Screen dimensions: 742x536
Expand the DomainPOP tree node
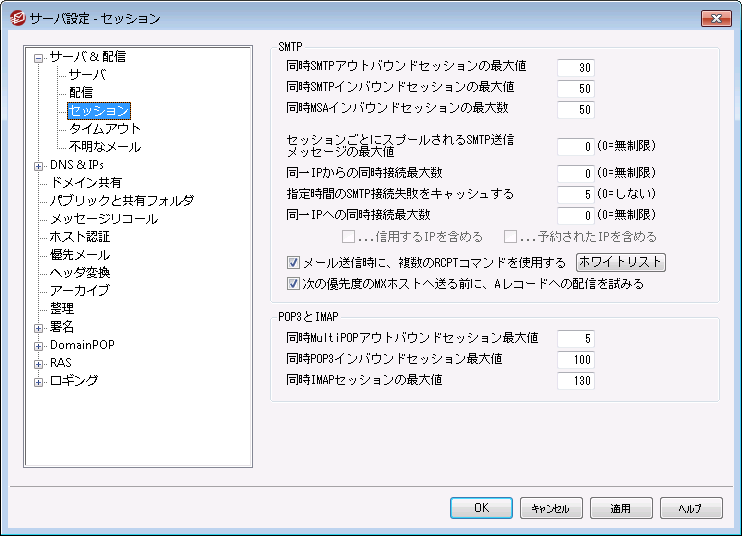click(x=39, y=345)
